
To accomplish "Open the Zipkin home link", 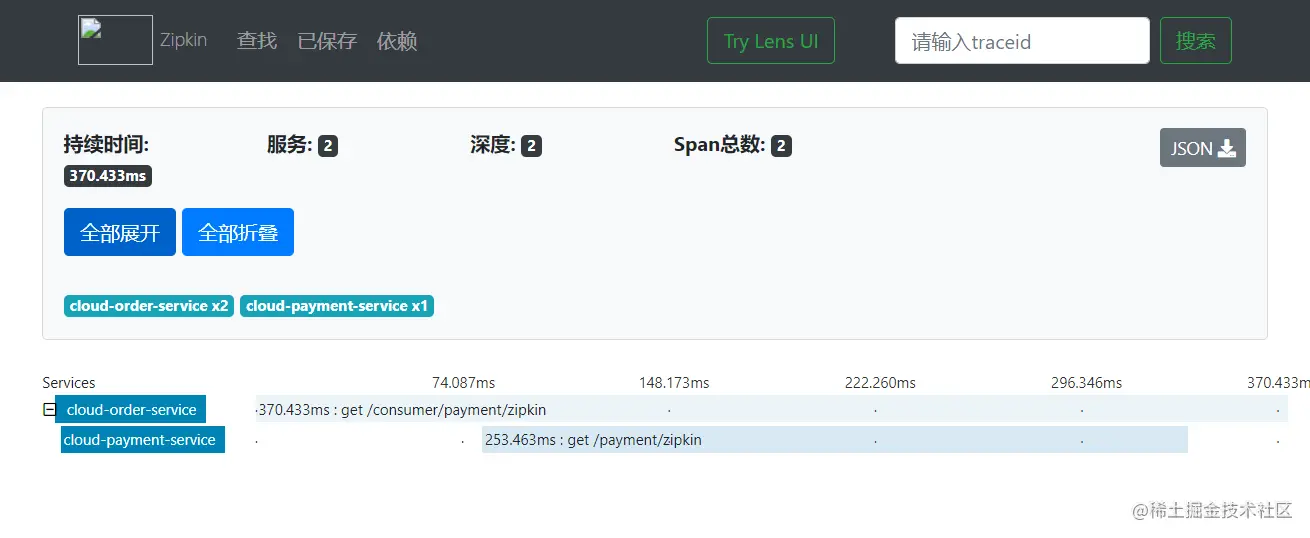I will [x=183, y=41].
